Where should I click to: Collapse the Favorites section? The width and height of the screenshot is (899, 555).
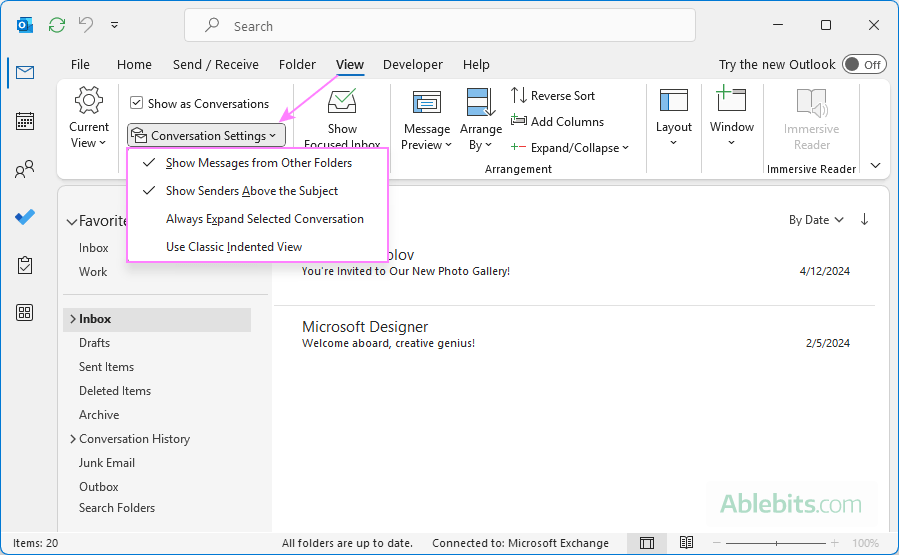72,221
